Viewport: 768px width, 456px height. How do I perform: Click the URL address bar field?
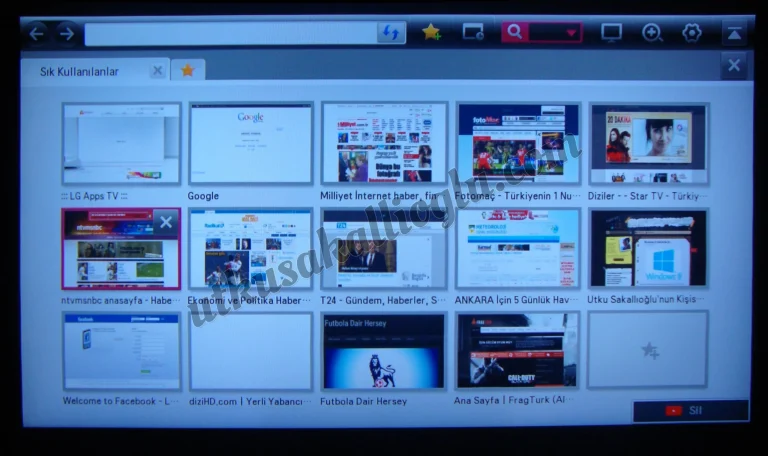231,34
